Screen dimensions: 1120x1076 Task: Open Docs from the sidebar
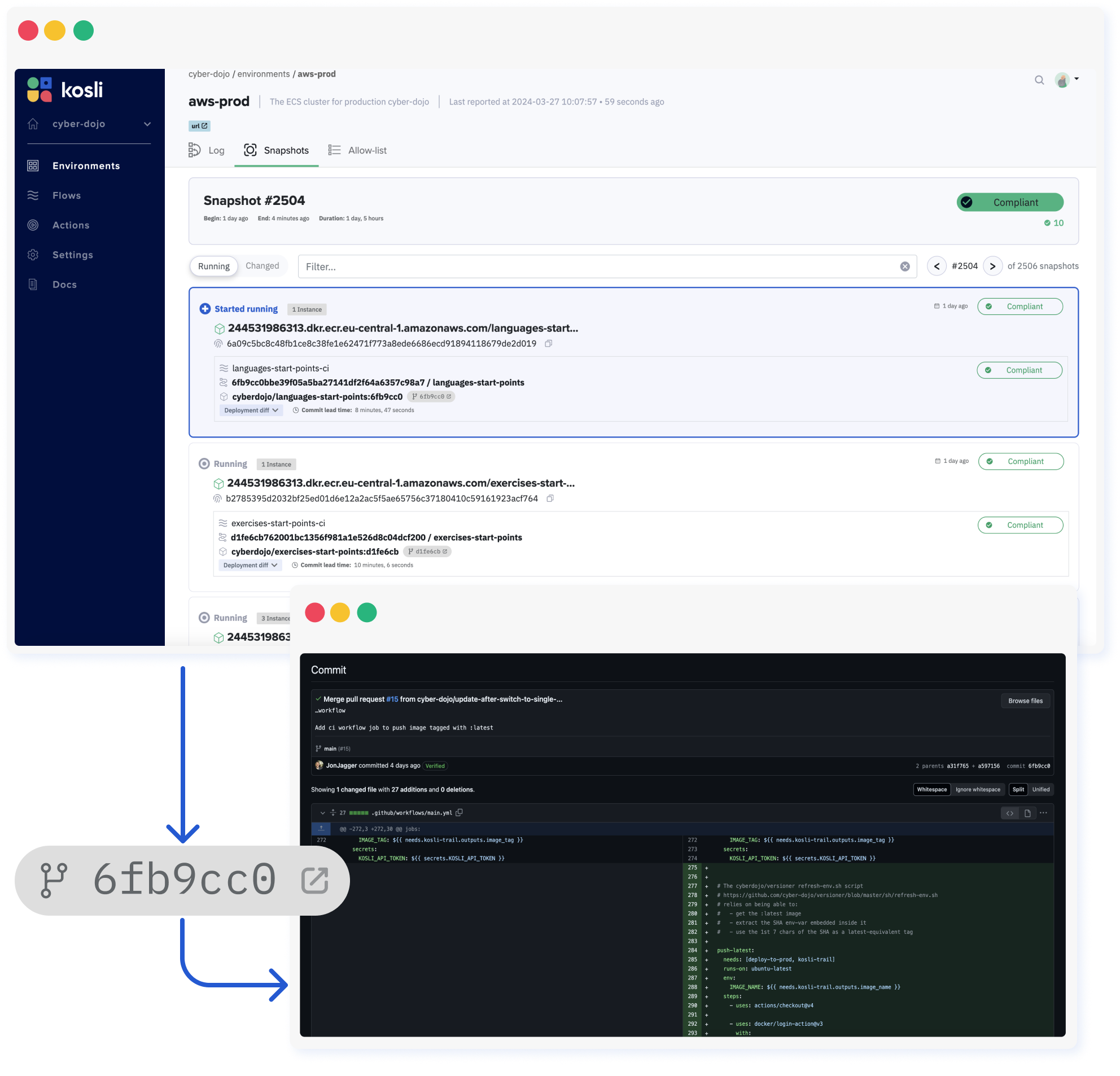point(64,284)
